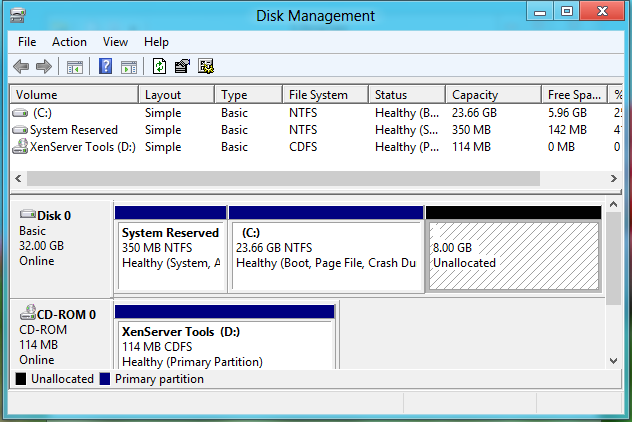Click the Settings toolbar icon with yellow star
The image size is (632, 422).
[x=206, y=67]
